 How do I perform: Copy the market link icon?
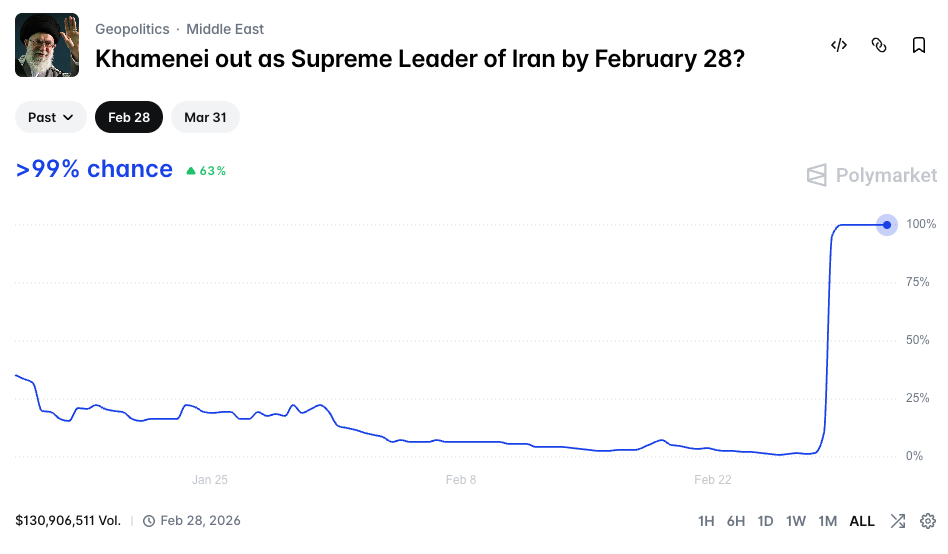[x=879, y=45]
